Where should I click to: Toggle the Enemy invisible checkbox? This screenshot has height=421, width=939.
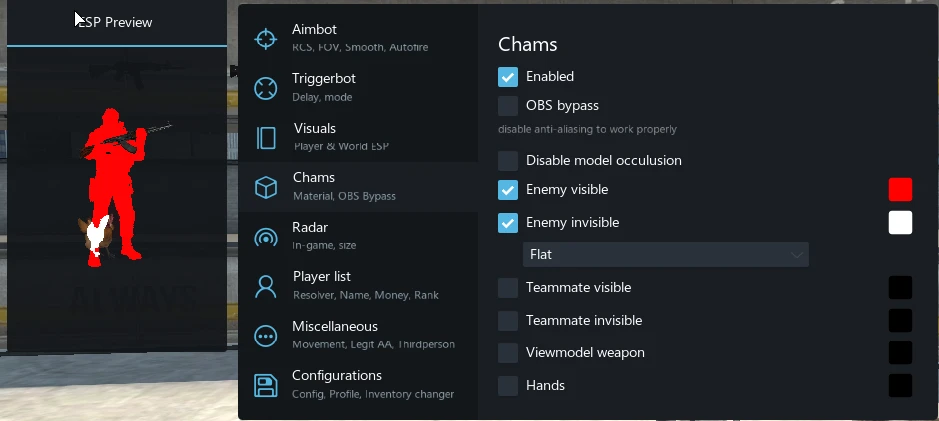click(508, 223)
